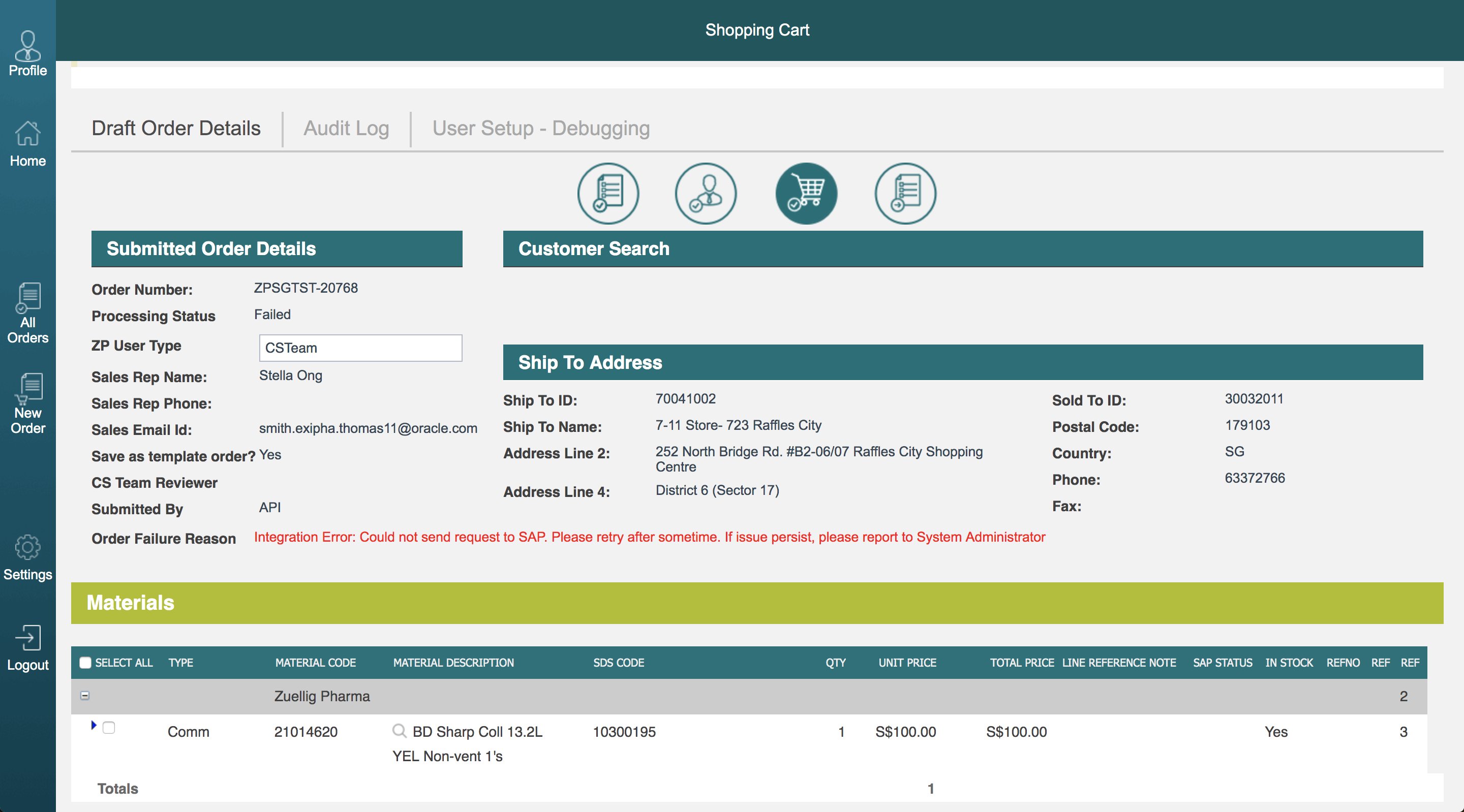This screenshot has width=1464, height=812.
Task: Sort by Type column header
Action: [181, 663]
